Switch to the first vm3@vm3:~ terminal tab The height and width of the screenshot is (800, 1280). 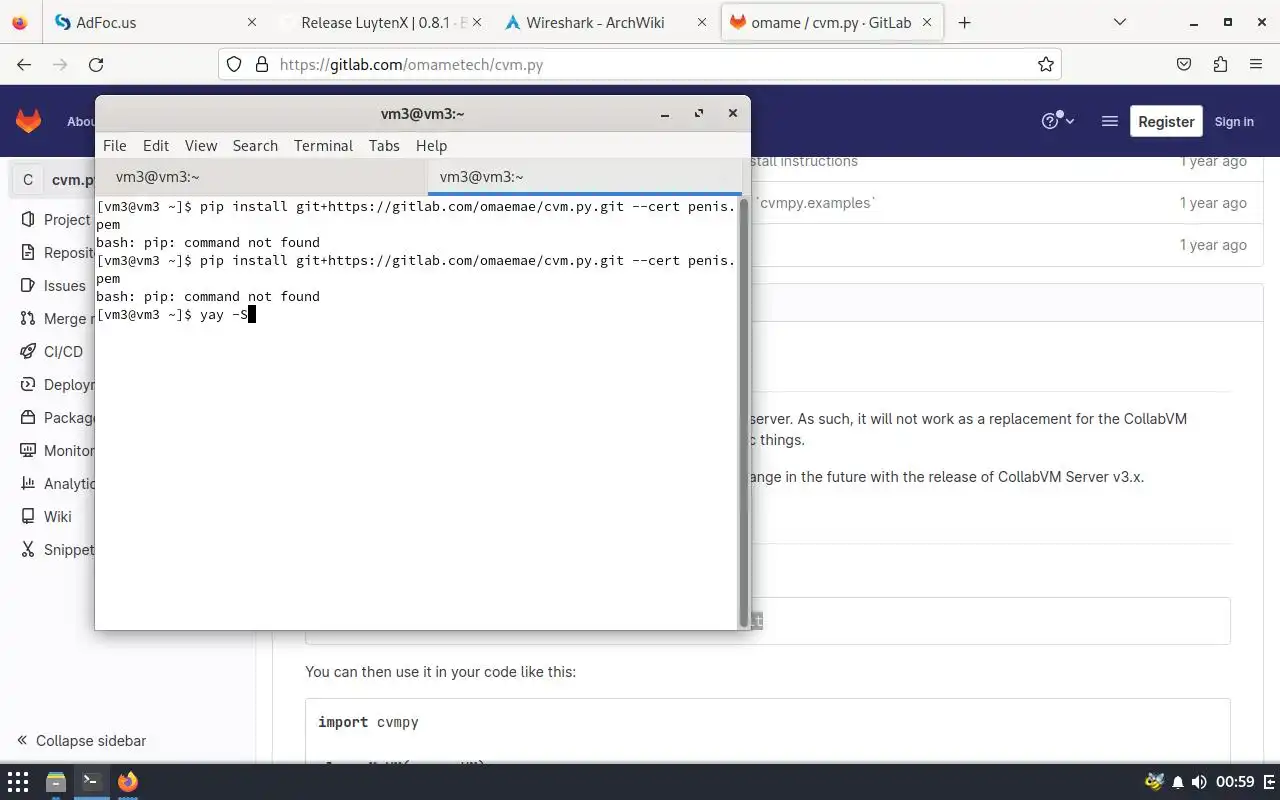click(x=262, y=177)
